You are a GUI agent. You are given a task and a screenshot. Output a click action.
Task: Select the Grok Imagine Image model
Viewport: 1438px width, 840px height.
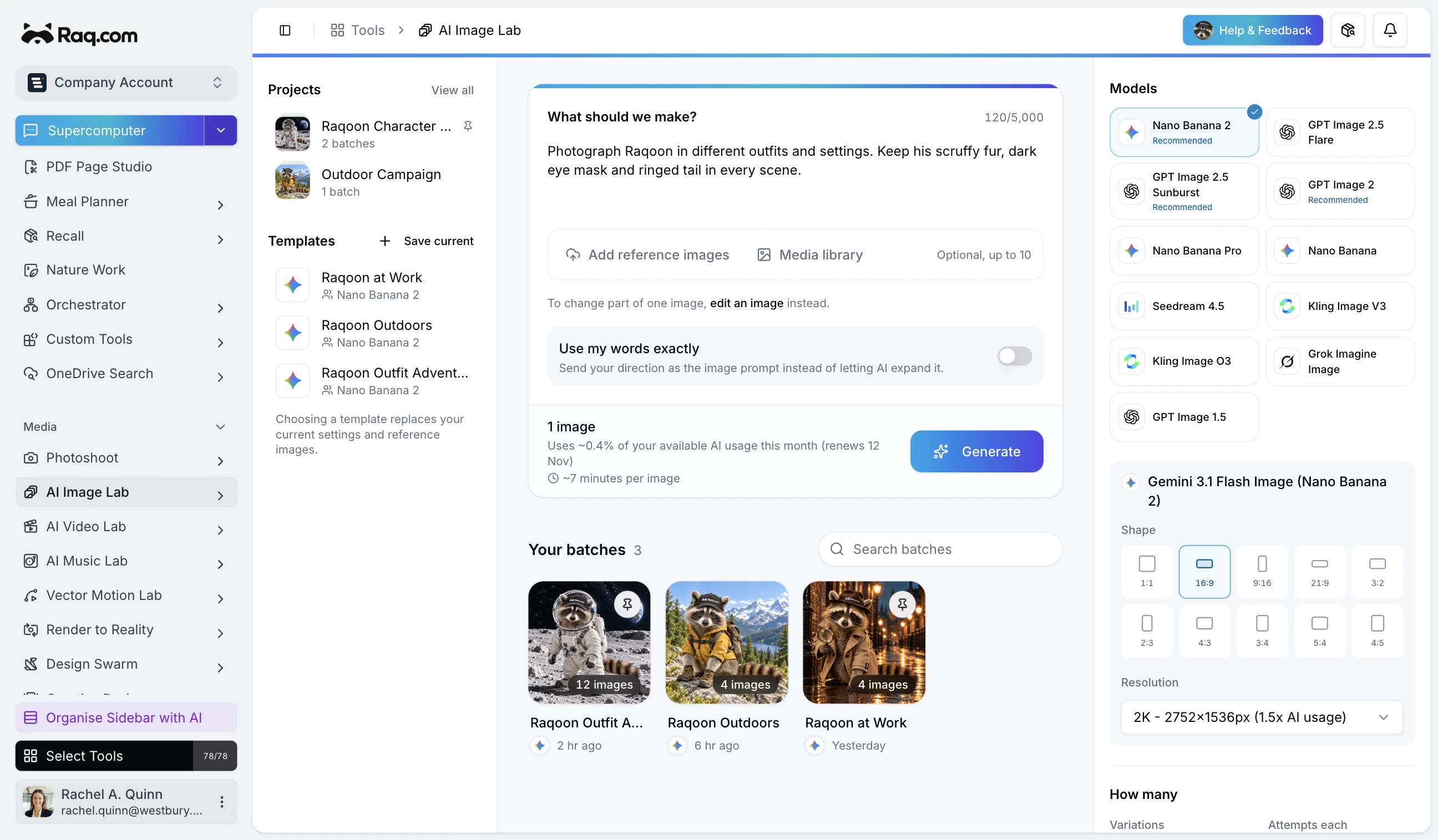[1340, 362]
